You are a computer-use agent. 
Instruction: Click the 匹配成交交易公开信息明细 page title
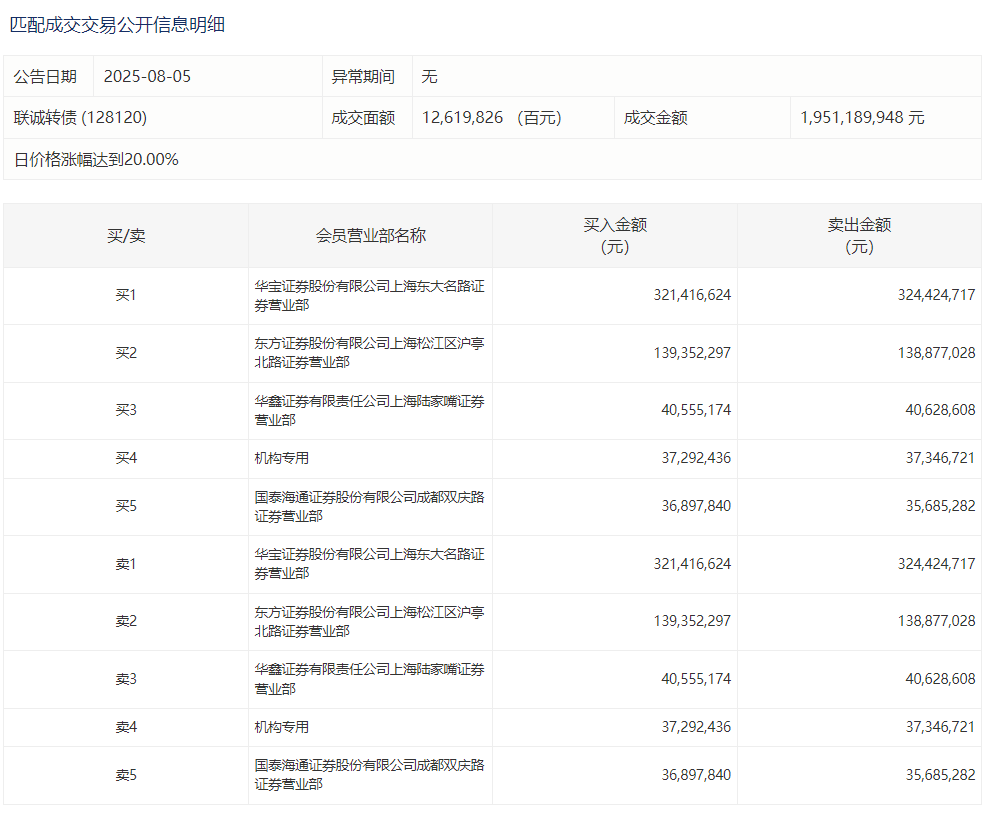[117, 25]
